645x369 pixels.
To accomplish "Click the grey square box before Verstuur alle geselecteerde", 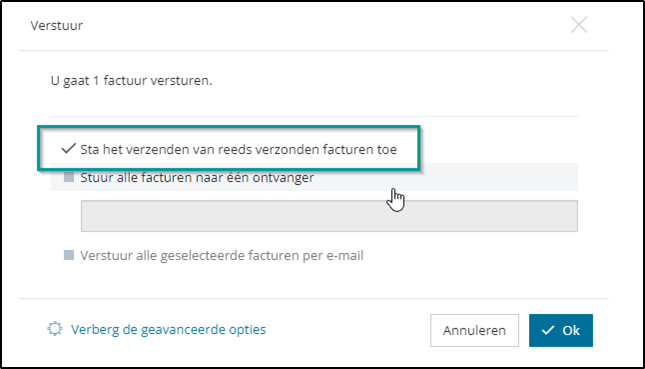I will 69,255.
